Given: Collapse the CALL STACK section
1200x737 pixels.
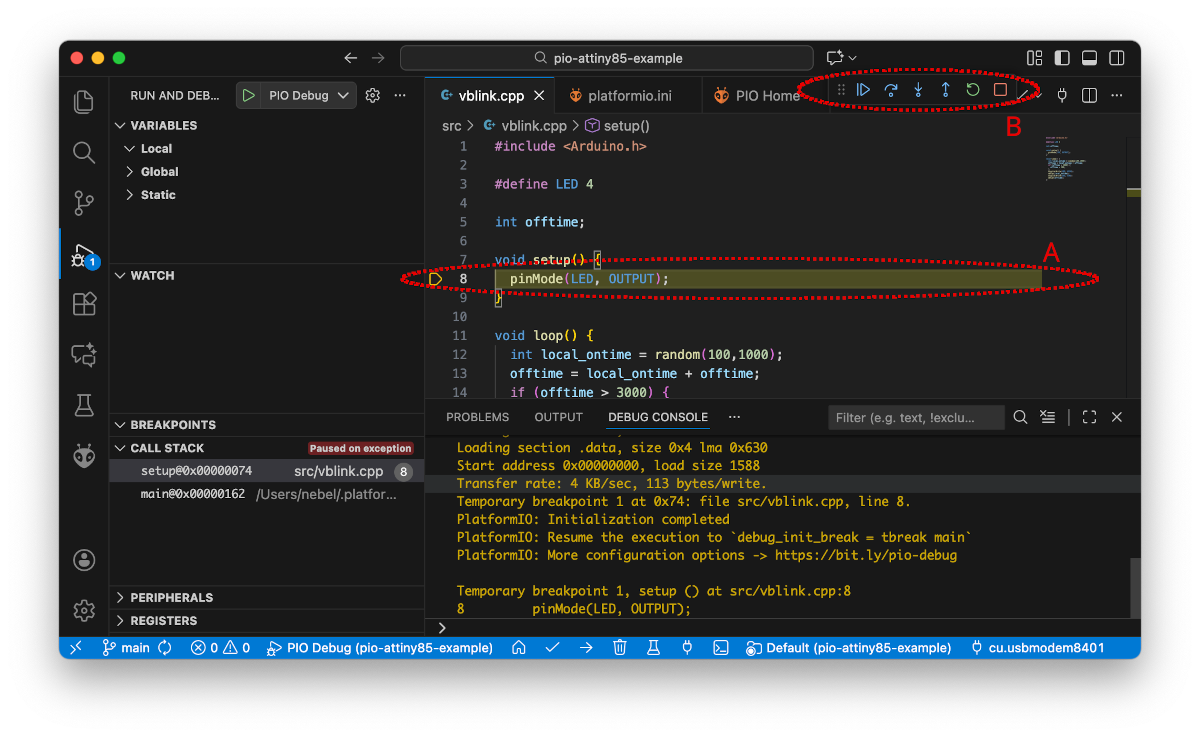Looking at the screenshot, I should click(x=158, y=448).
